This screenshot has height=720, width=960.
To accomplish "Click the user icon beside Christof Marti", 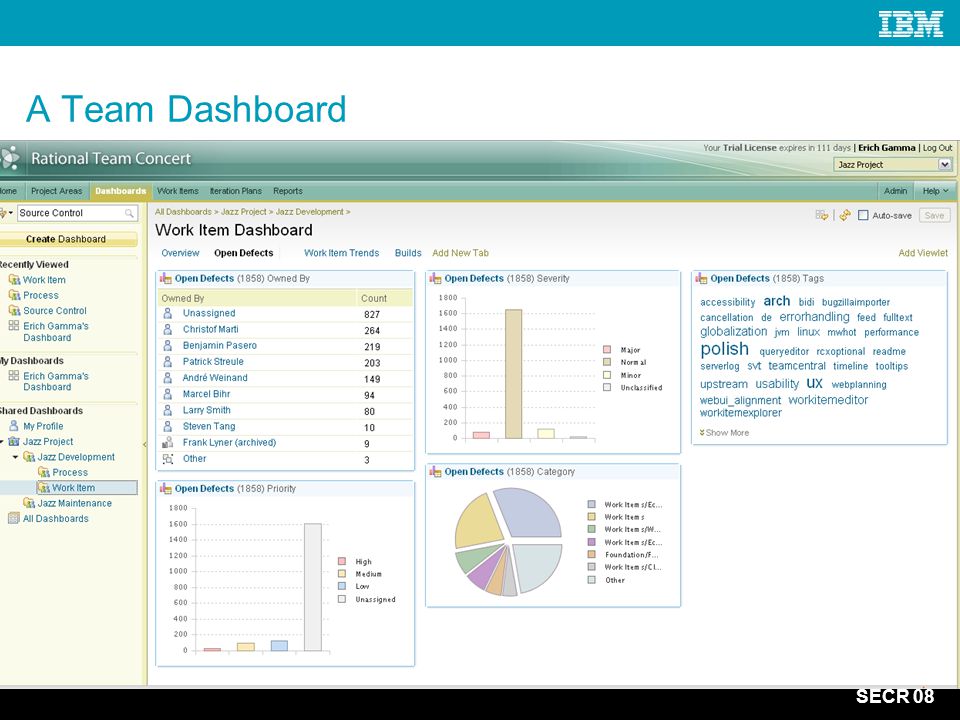I will click(168, 329).
